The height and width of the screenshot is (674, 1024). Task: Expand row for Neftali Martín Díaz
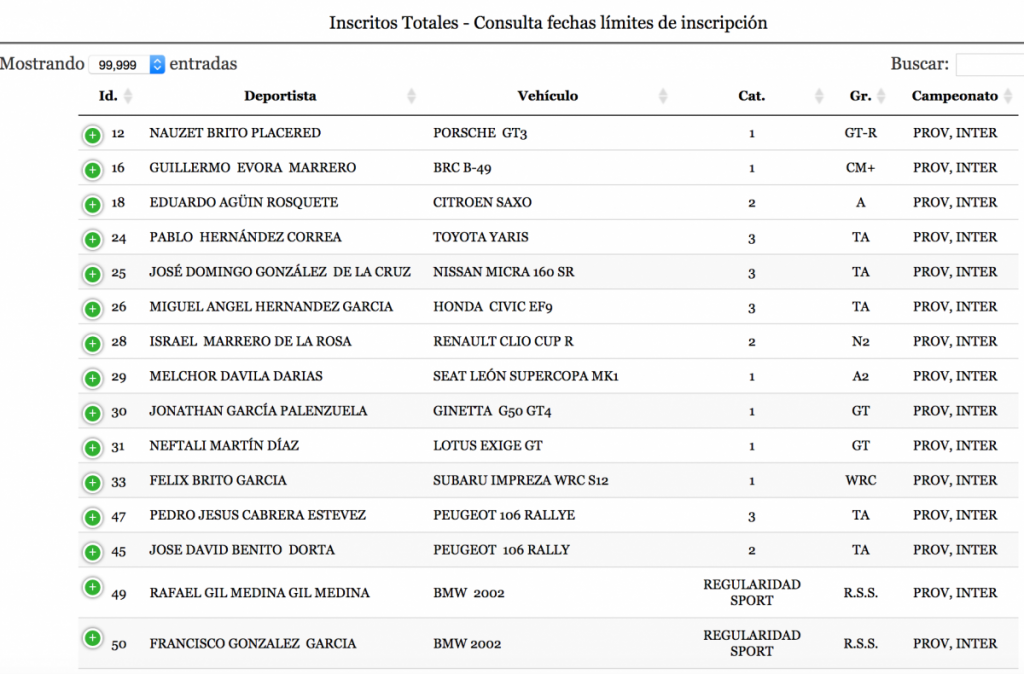(92, 448)
